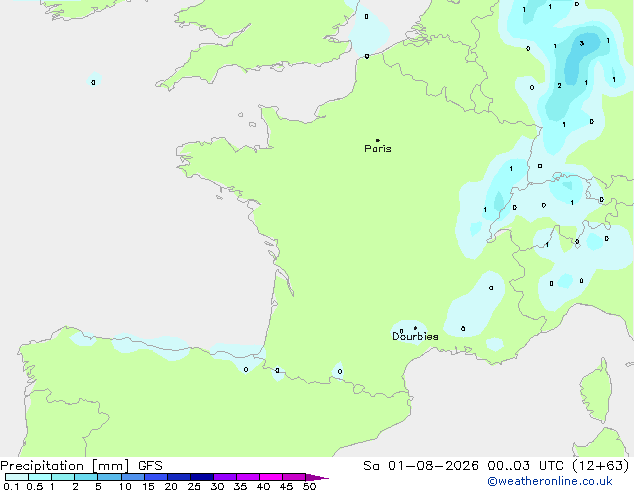Pick the 40–45 mm magenta legend swatch
Viewport: 634px width, 490px height.
[x=271, y=477]
